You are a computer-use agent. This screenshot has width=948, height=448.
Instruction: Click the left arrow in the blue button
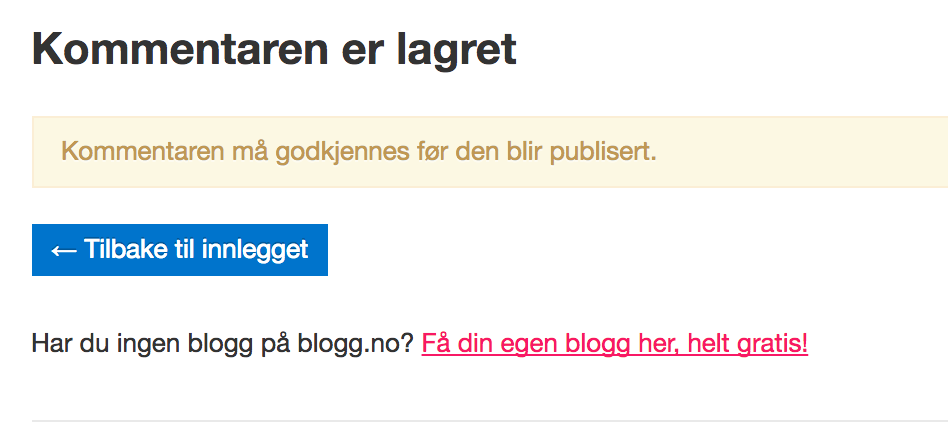point(63,250)
